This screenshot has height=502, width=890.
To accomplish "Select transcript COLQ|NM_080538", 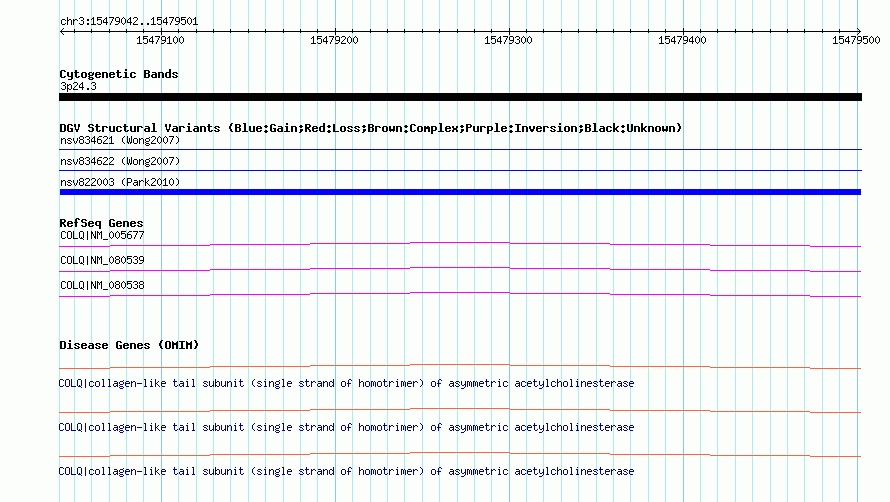I will (x=102, y=286).
